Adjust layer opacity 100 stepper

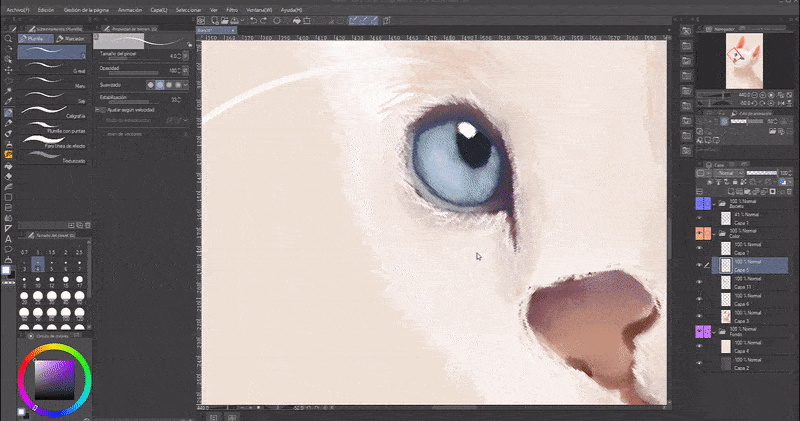point(791,173)
